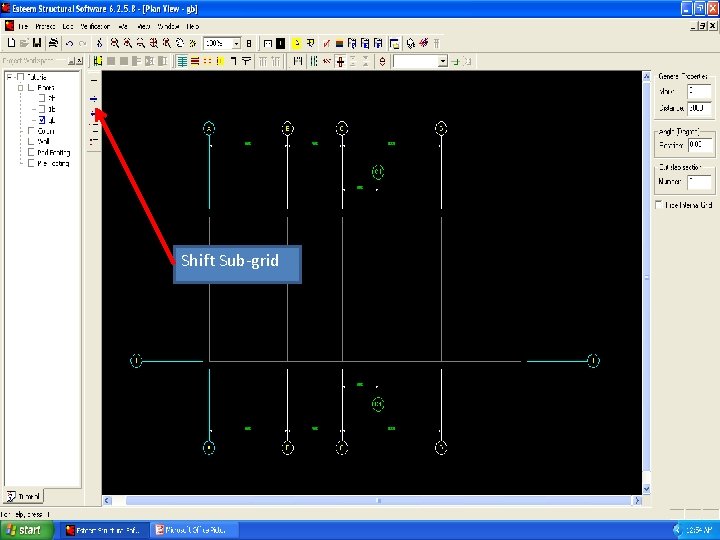Toggle the Pile Footing checkbox
The image size is (720, 540).
31,163
